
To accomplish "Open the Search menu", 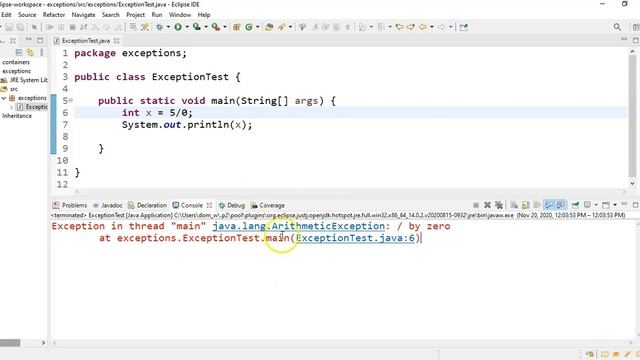I will coord(111,15).
